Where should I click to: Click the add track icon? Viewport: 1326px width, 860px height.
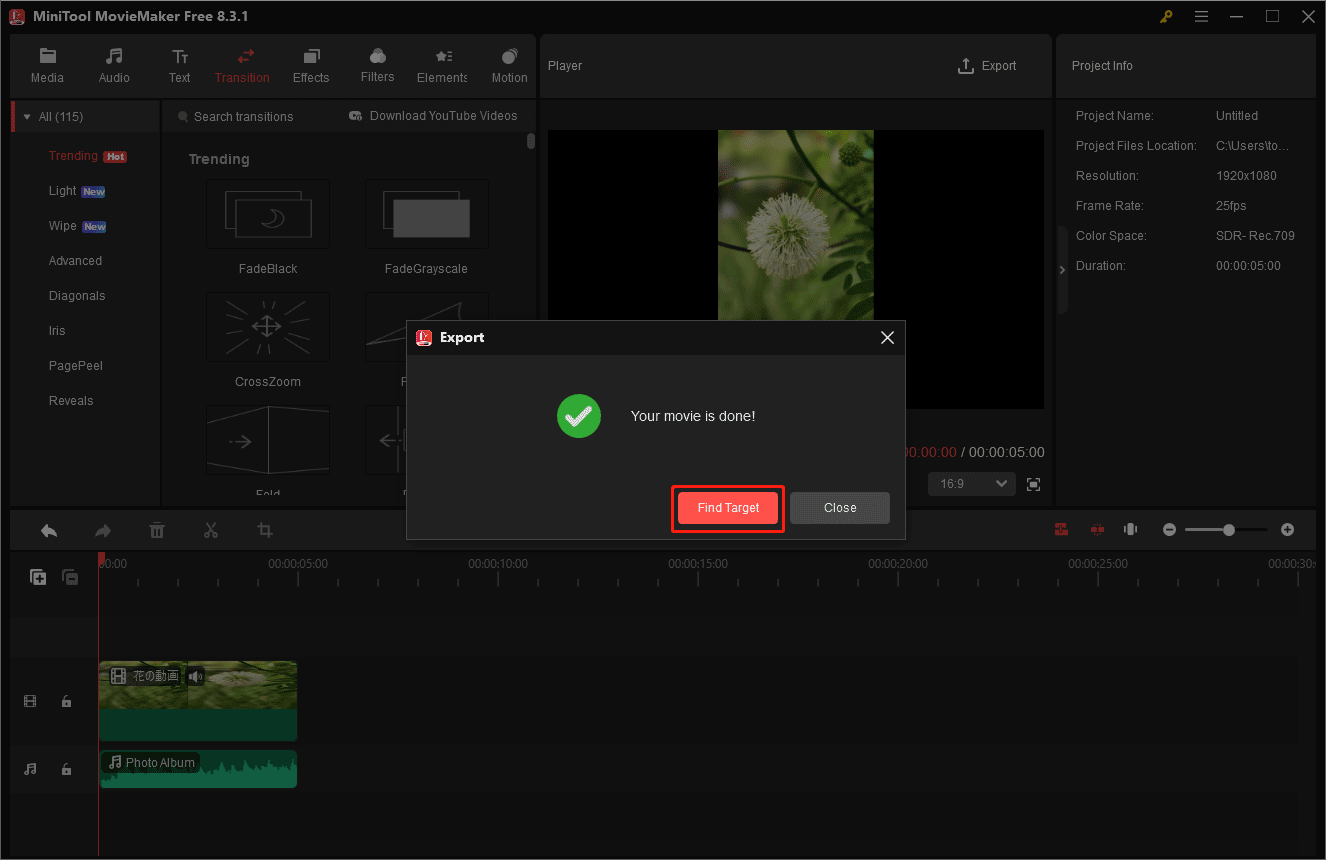[x=38, y=577]
